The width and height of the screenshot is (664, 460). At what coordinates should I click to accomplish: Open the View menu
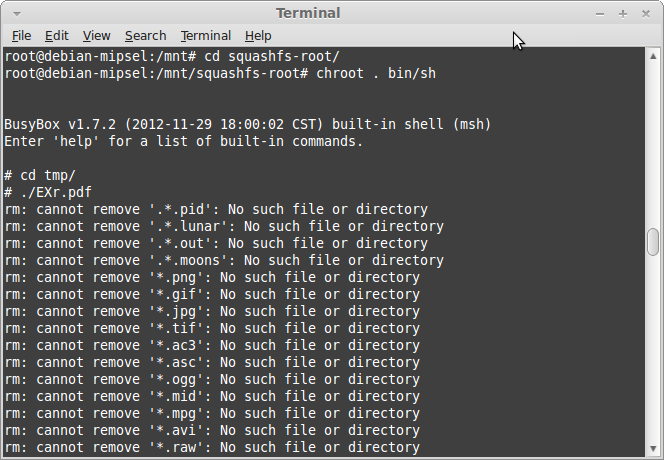tap(97, 36)
